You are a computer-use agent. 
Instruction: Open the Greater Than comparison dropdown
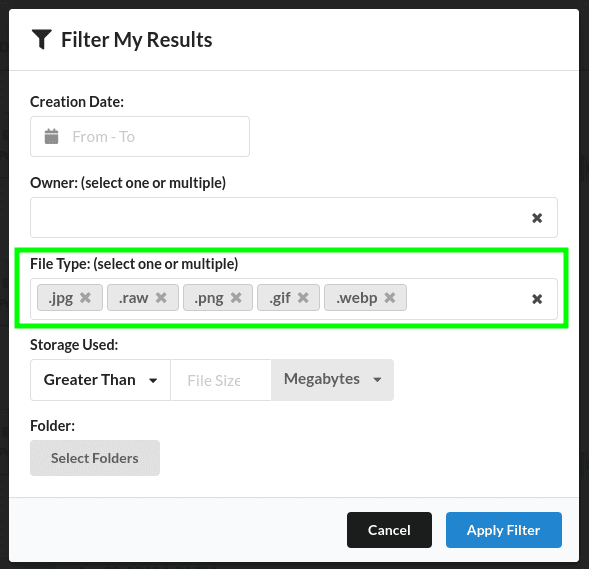point(100,380)
